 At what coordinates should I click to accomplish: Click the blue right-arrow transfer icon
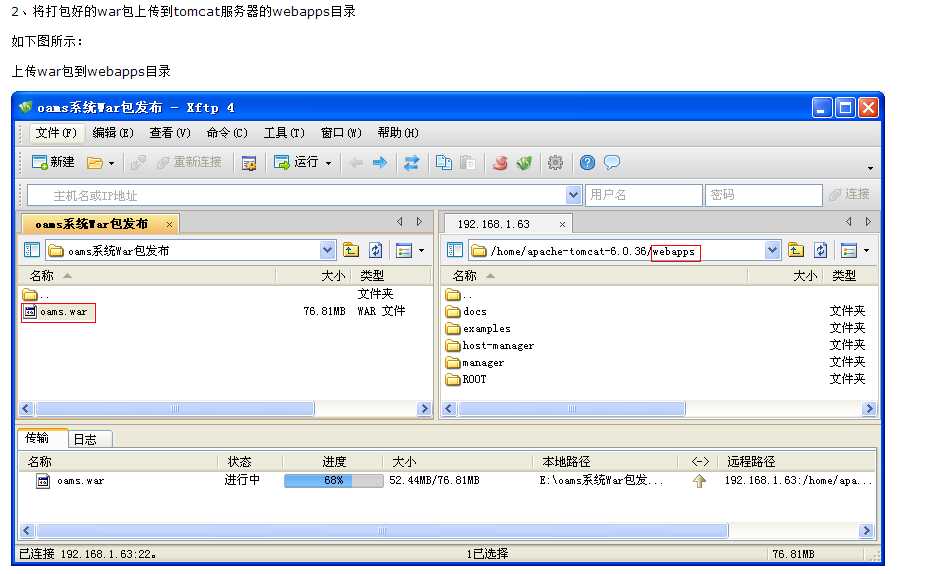click(380, 162)
